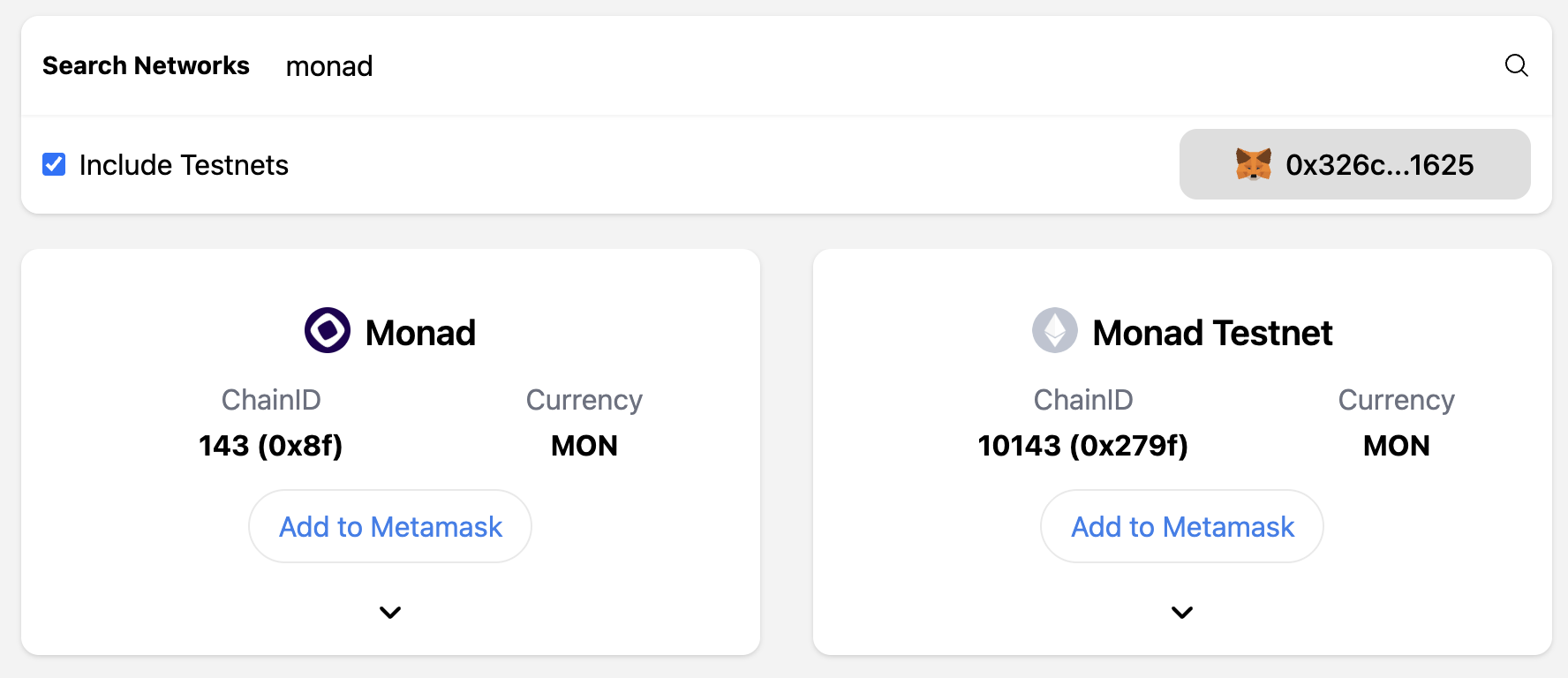Add Monad mainnet to Metamask
This screenshot has height=678, width=1568.
click(390, 526)
